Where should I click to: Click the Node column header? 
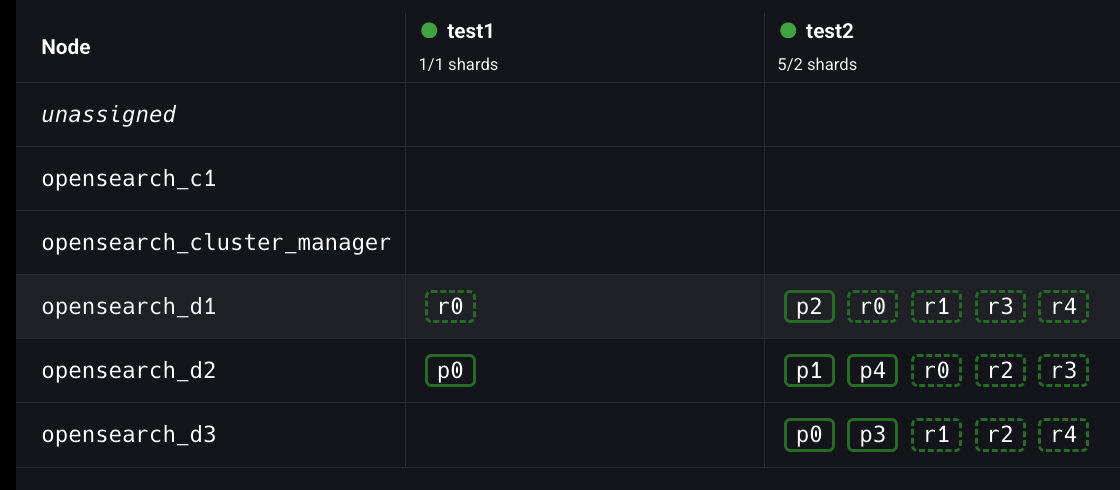(66, 47)
